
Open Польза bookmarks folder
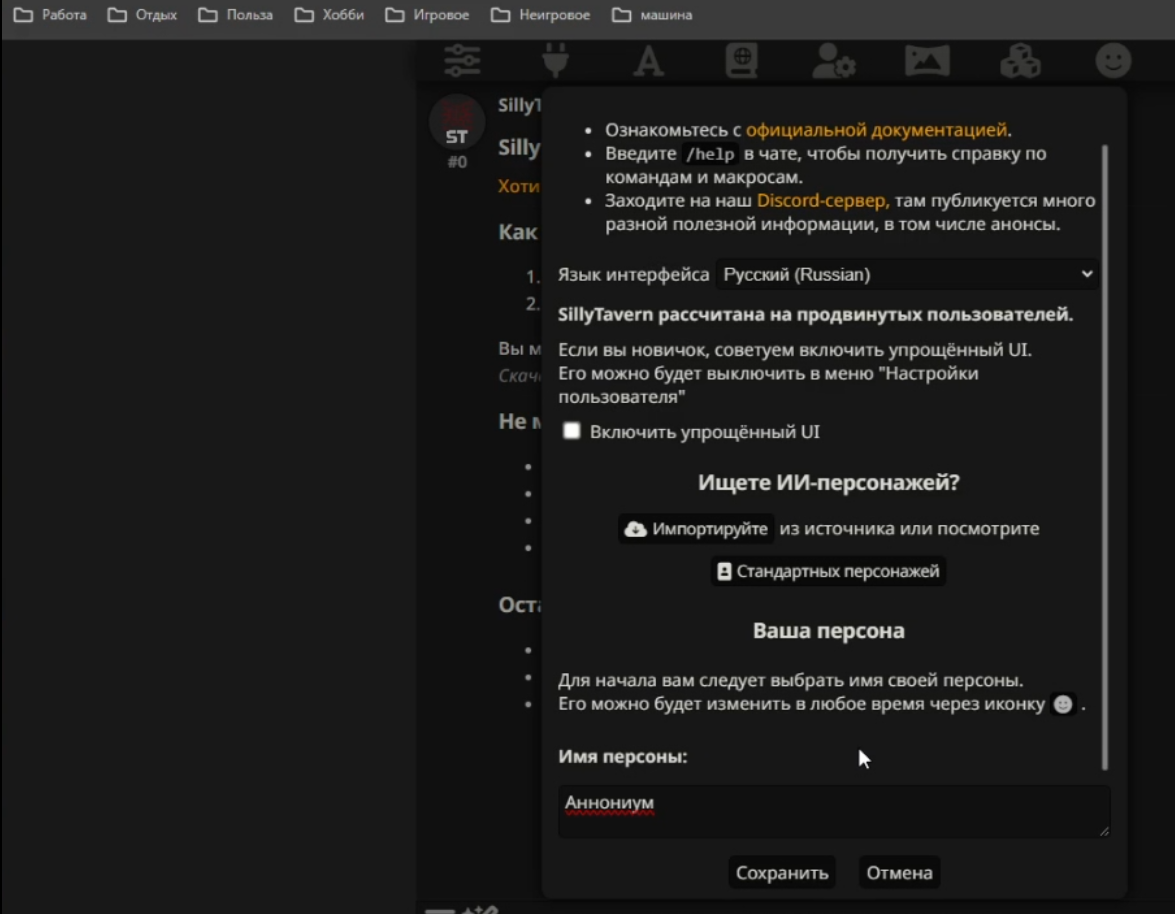tap(235, 15)
